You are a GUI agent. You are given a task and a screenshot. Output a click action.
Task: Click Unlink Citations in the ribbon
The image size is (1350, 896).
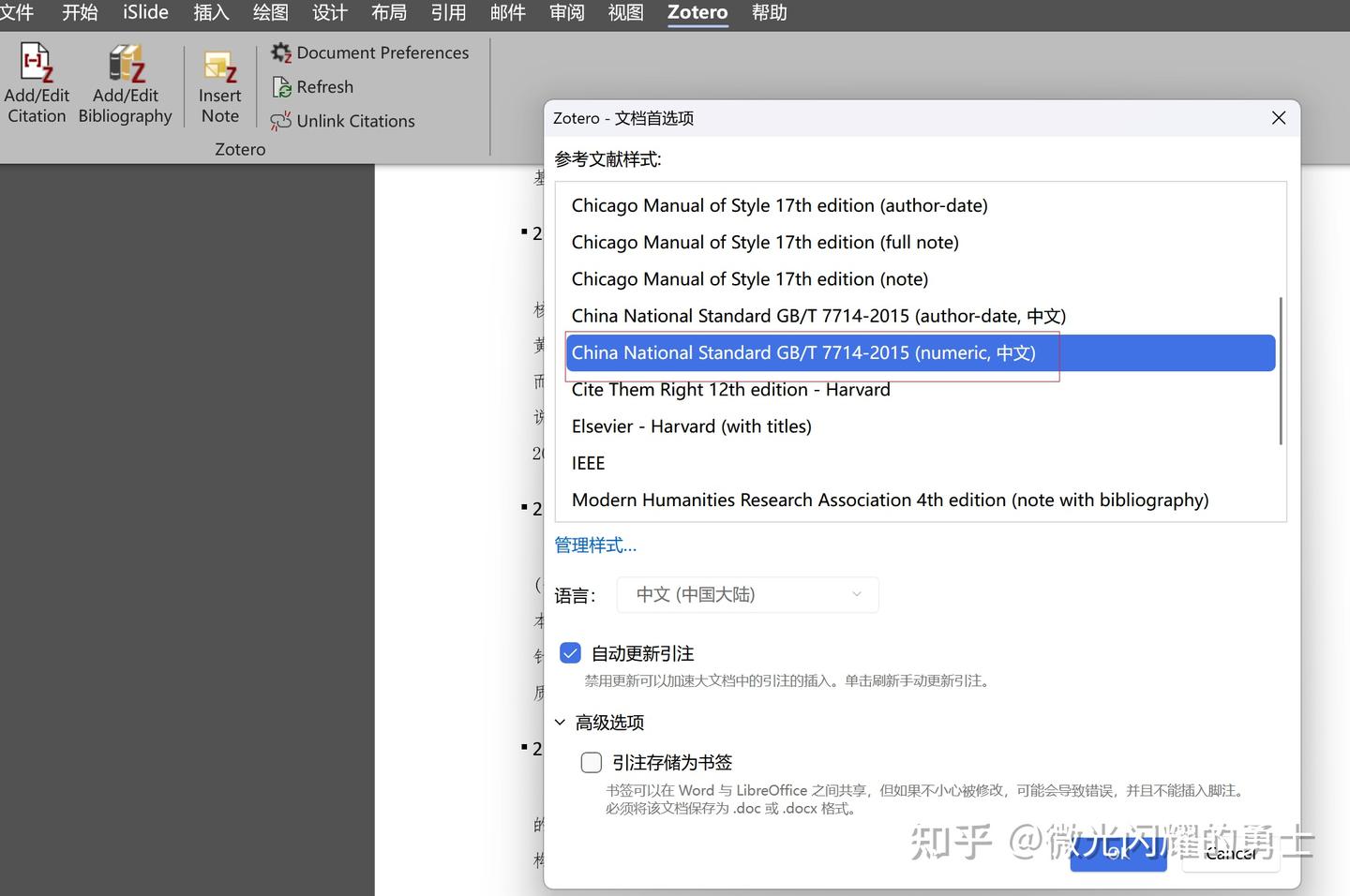(x=342, y=121)
